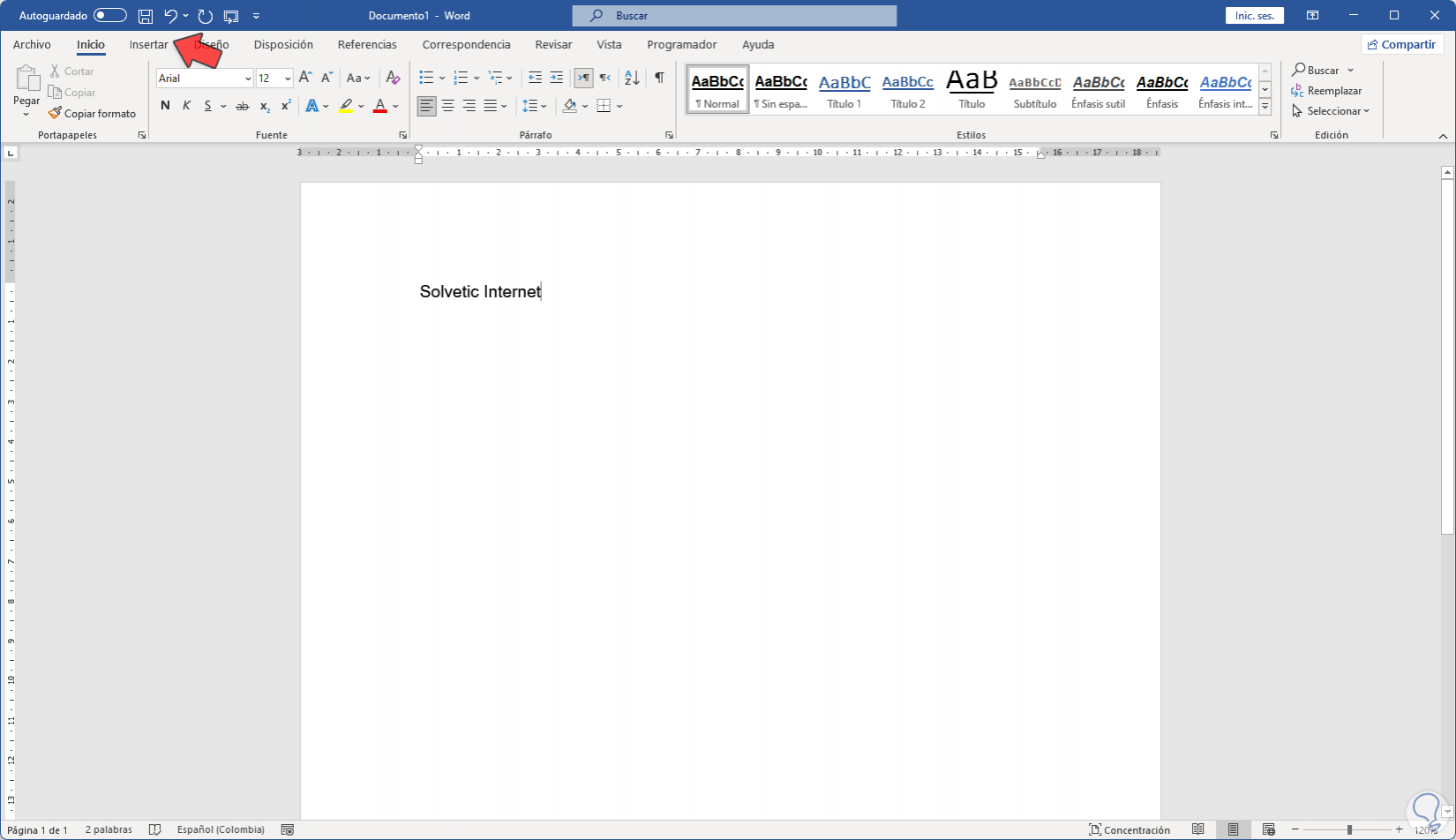Apply the Título 1 style

pyautogui.click(x=844, y=89)
